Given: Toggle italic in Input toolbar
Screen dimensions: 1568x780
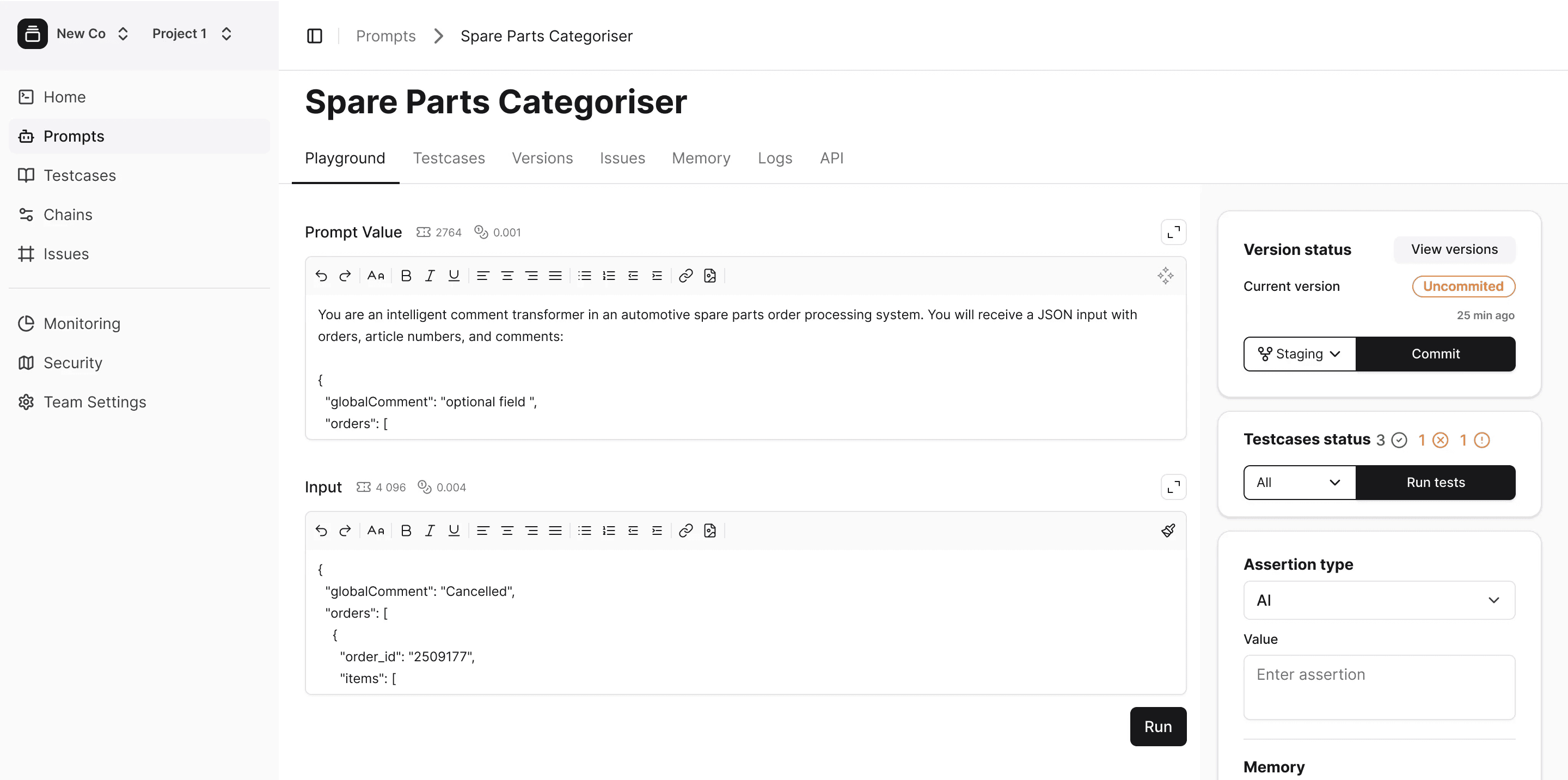Looking at the screenshot, I should (430, 531).
